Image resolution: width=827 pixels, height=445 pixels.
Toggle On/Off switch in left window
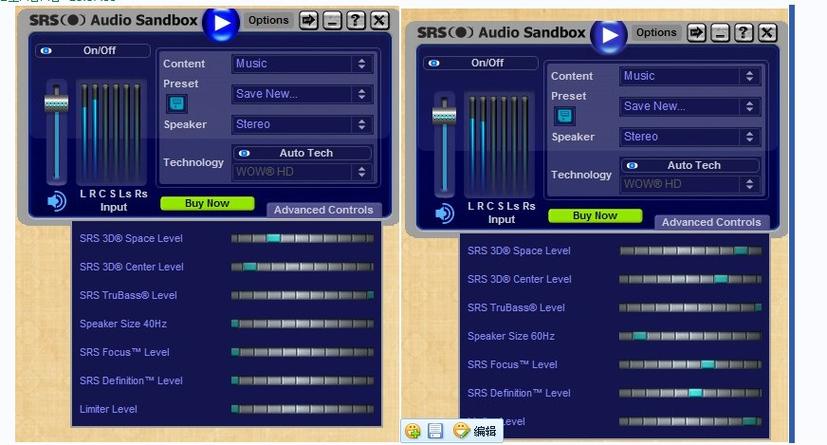(93, 51)
